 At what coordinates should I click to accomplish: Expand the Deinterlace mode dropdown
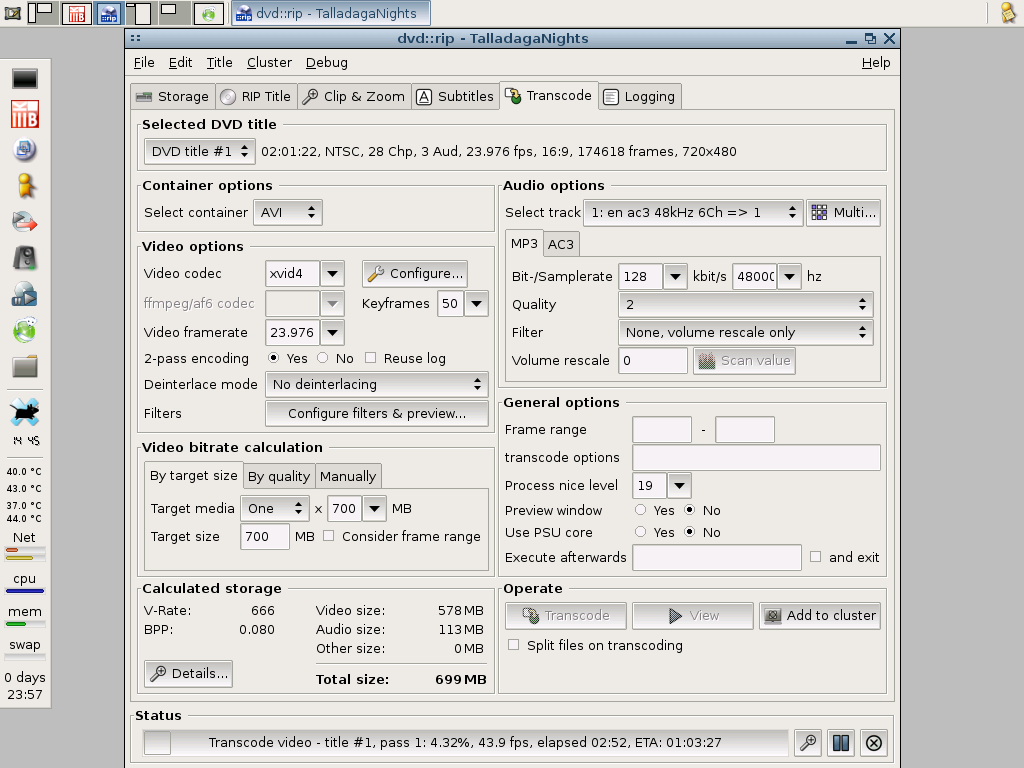pos(376,384)
